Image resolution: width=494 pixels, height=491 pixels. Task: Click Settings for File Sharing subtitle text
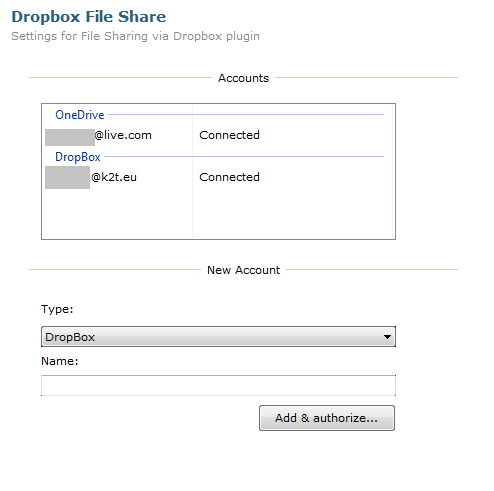pos(135,36)
